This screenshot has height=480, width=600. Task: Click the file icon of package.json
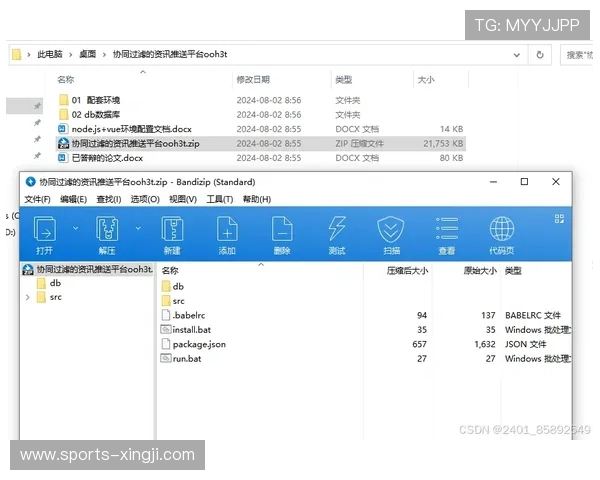166,344
